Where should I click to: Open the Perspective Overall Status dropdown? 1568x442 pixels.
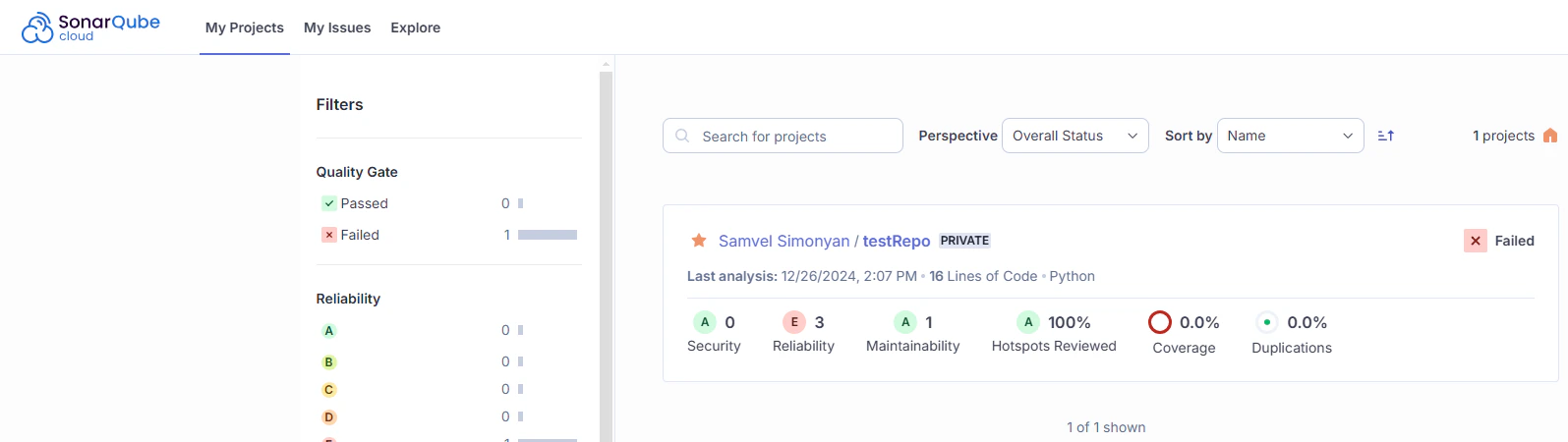1075,136
